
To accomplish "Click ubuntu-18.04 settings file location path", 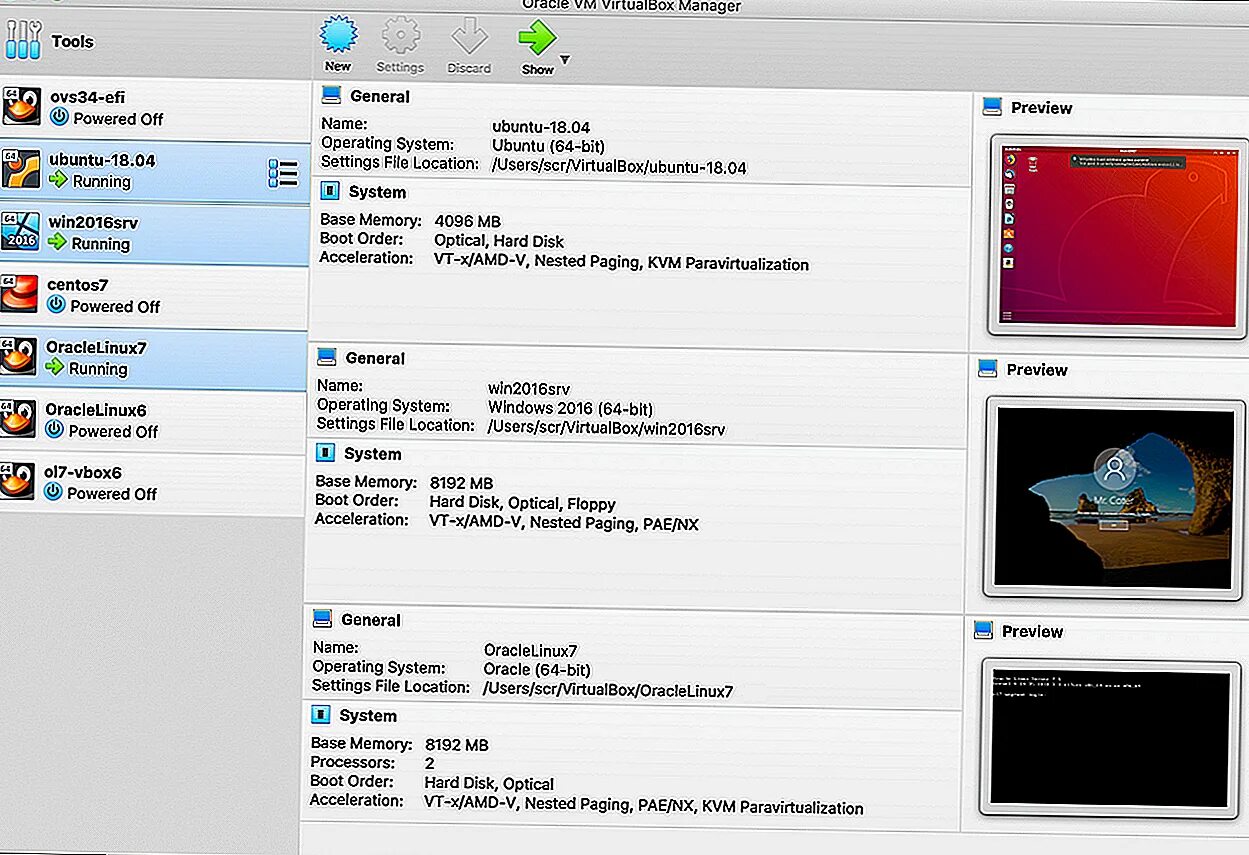I will pos(619,168).
